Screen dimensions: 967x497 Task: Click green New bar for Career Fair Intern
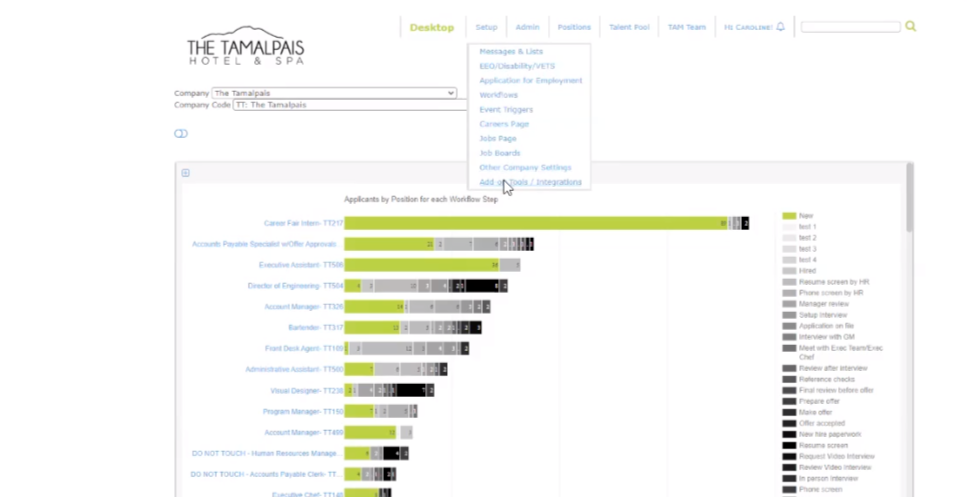(x=535, y=223)
